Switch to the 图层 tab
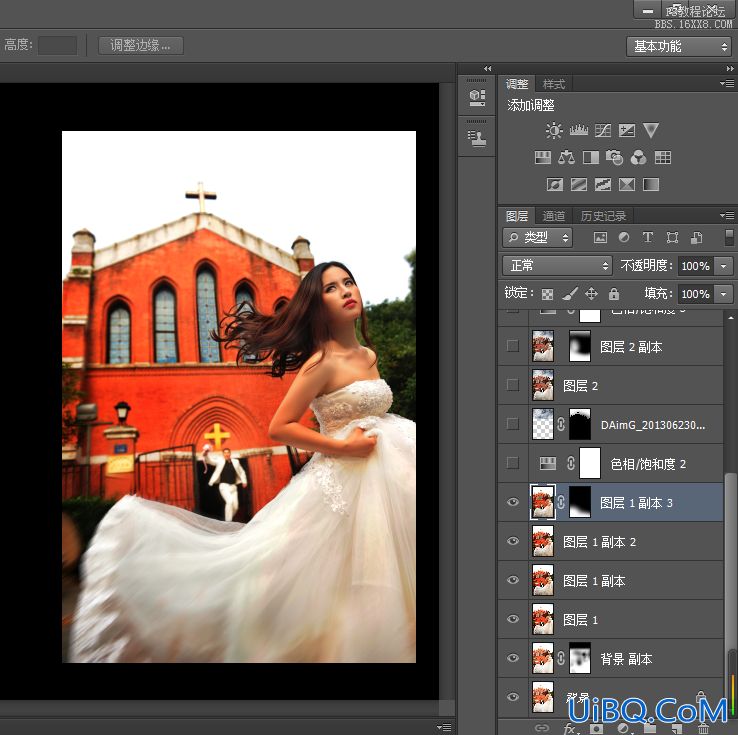Screen dimensions: 738x735 [517, 216]
